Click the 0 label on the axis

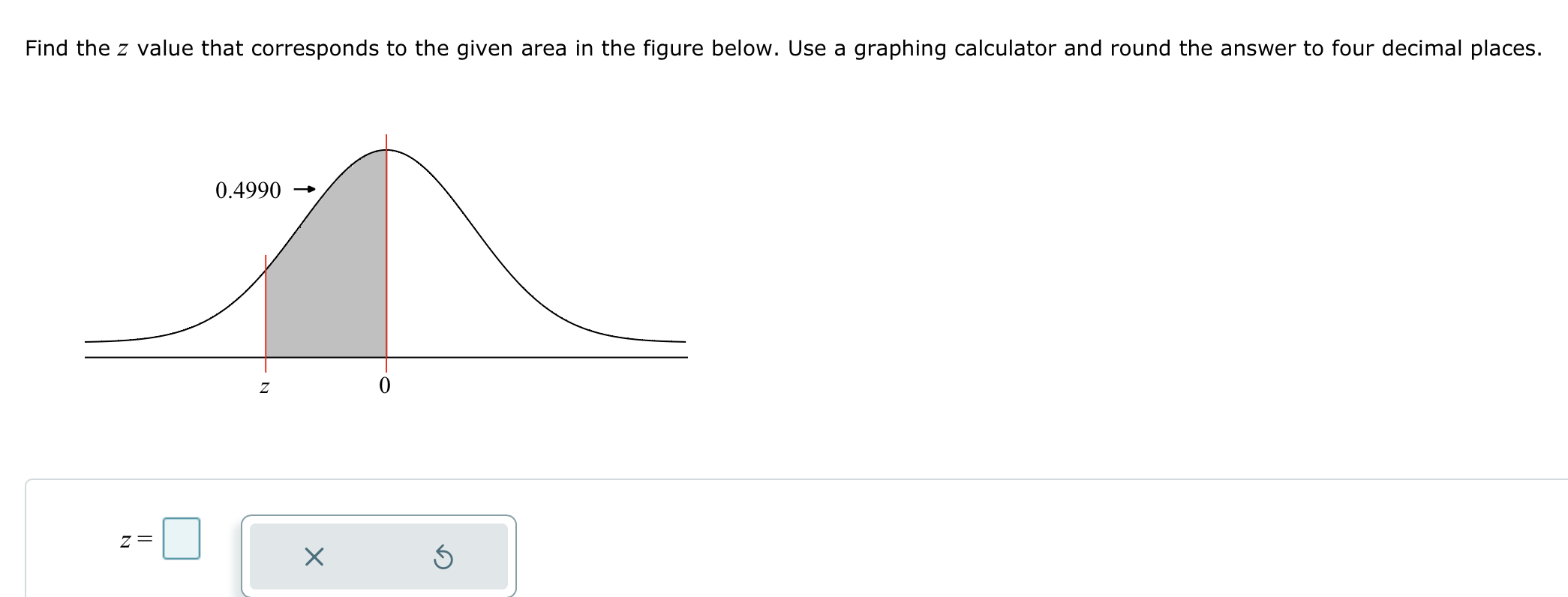tap(384, 385)
